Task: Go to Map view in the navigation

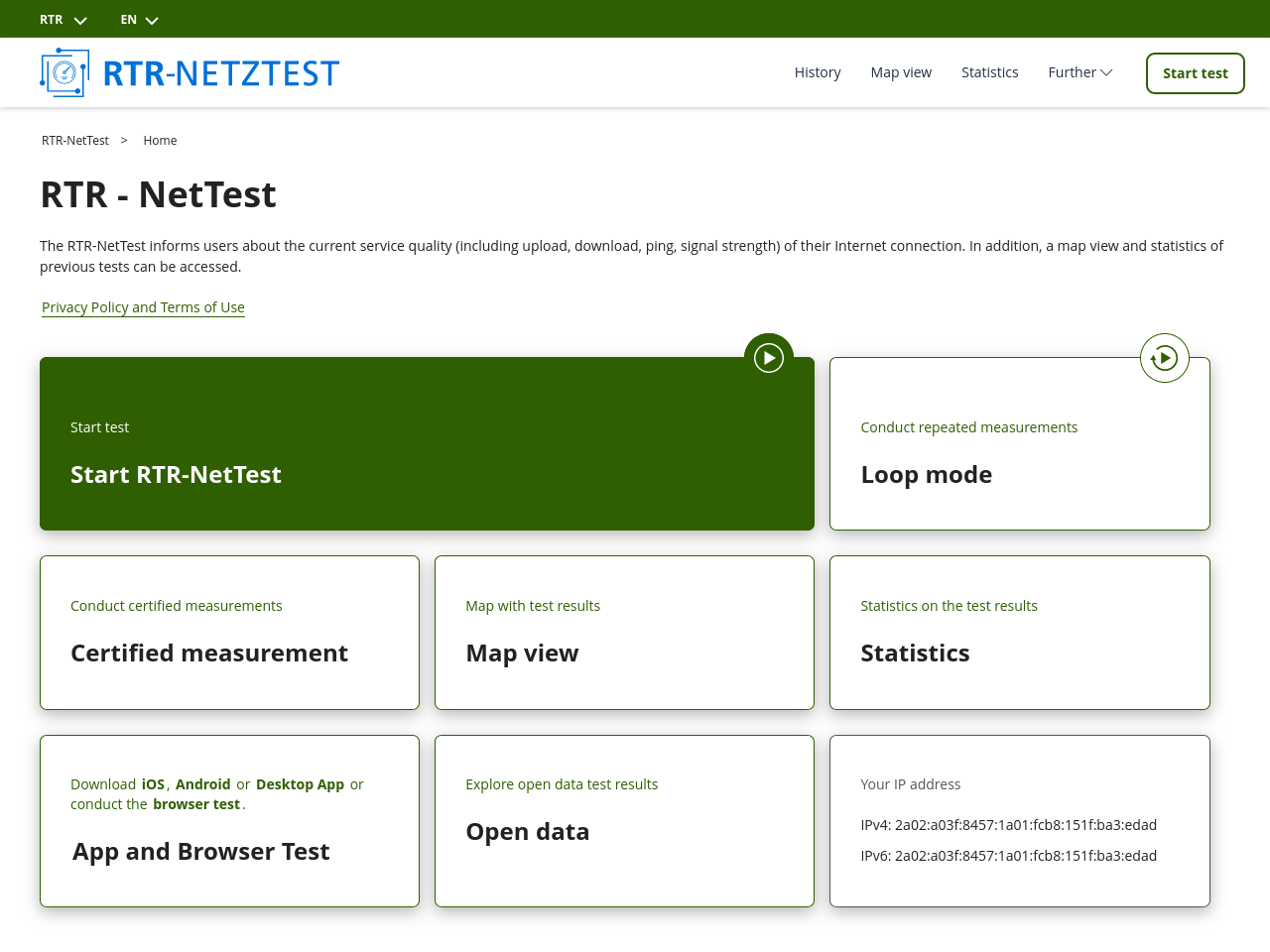Action: tap(901, 72)
